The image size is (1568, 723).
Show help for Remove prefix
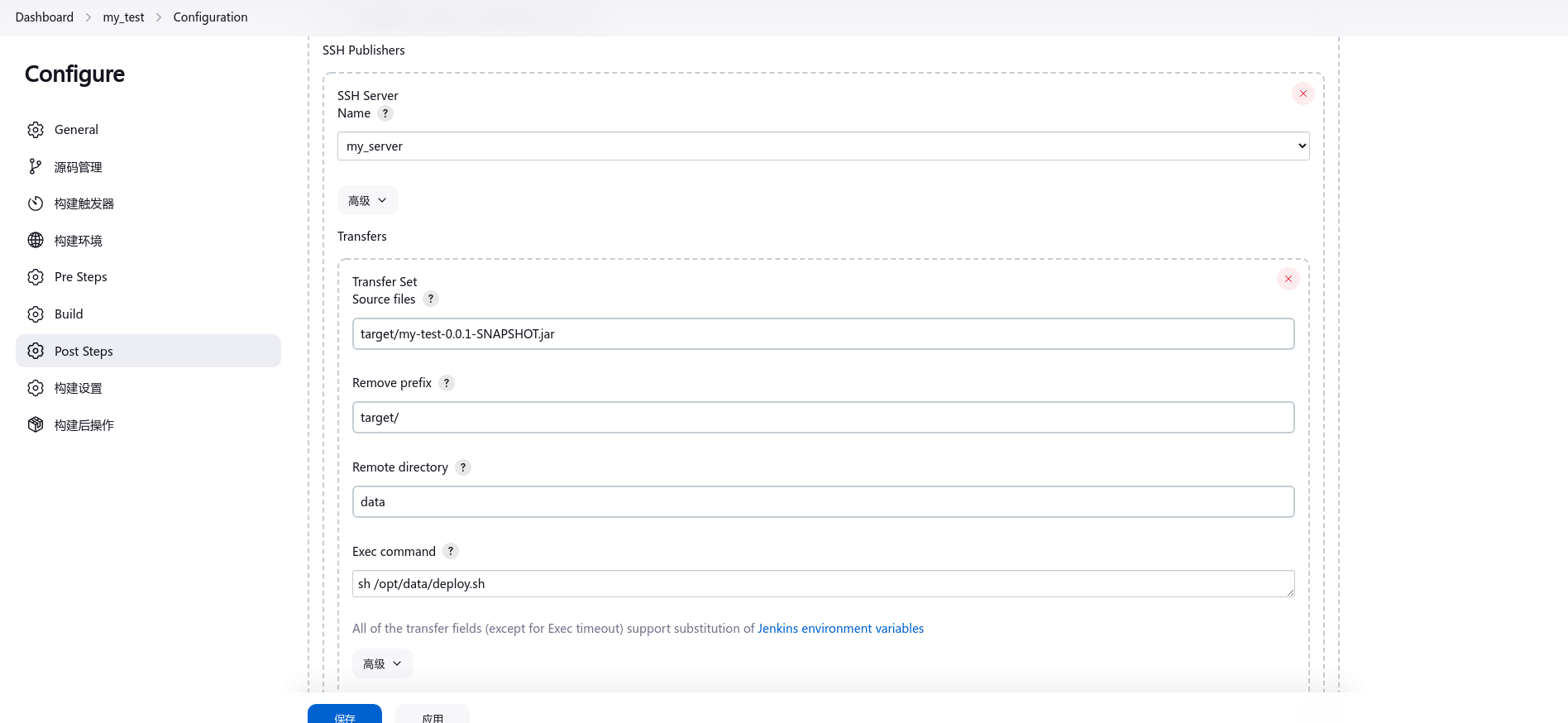tap(447, 383)
